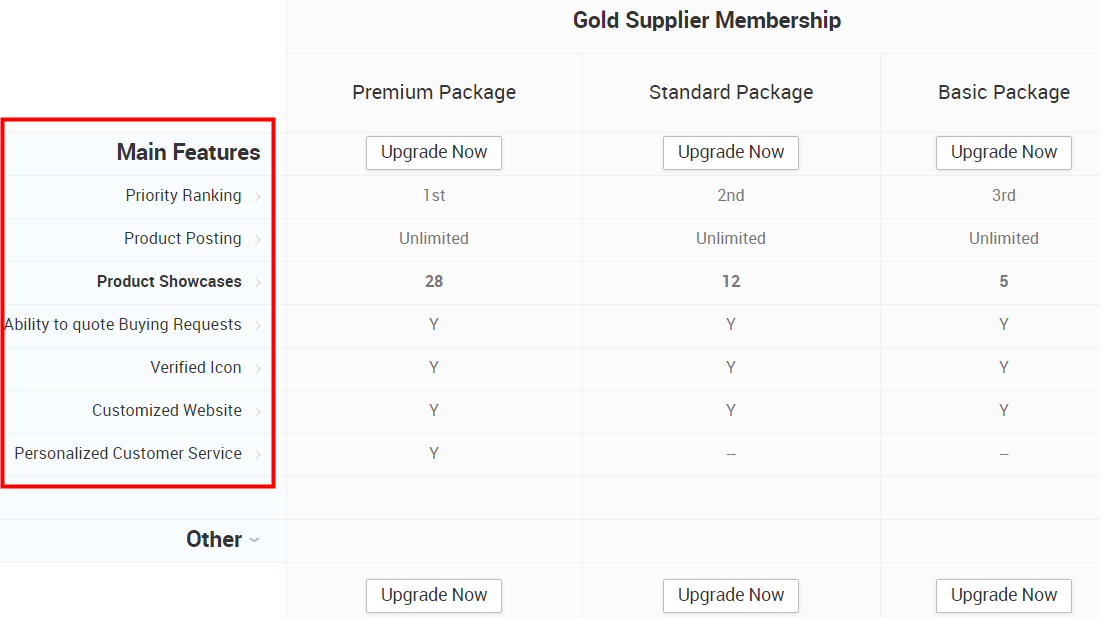Click the Premium Package column header
The width and height of the screenshot is (1100, 618).
pos(434,92)
